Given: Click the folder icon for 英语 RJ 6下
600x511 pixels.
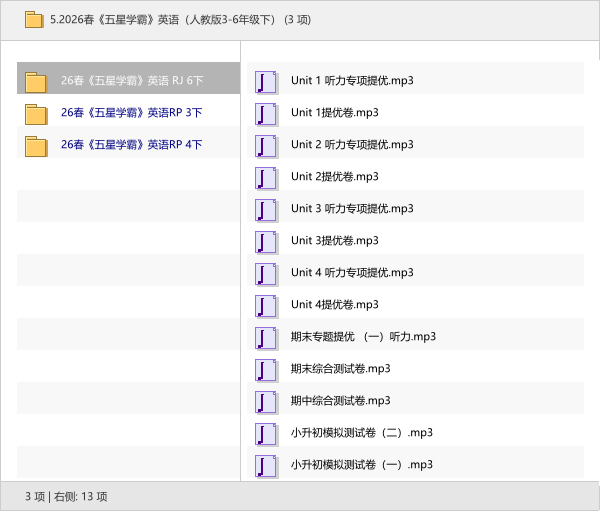Looking at the screenshot, I should pos(36,81).
